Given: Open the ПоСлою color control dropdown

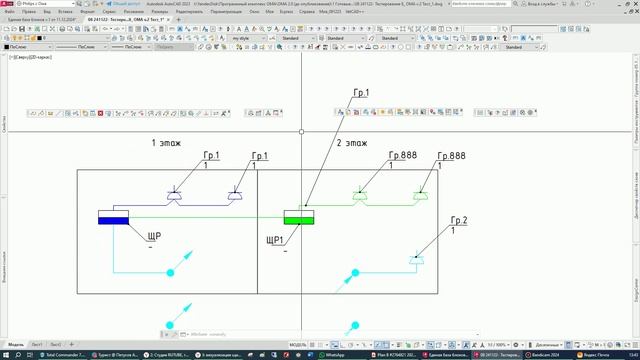Looking at the screenshot, I should coord(28,47).
